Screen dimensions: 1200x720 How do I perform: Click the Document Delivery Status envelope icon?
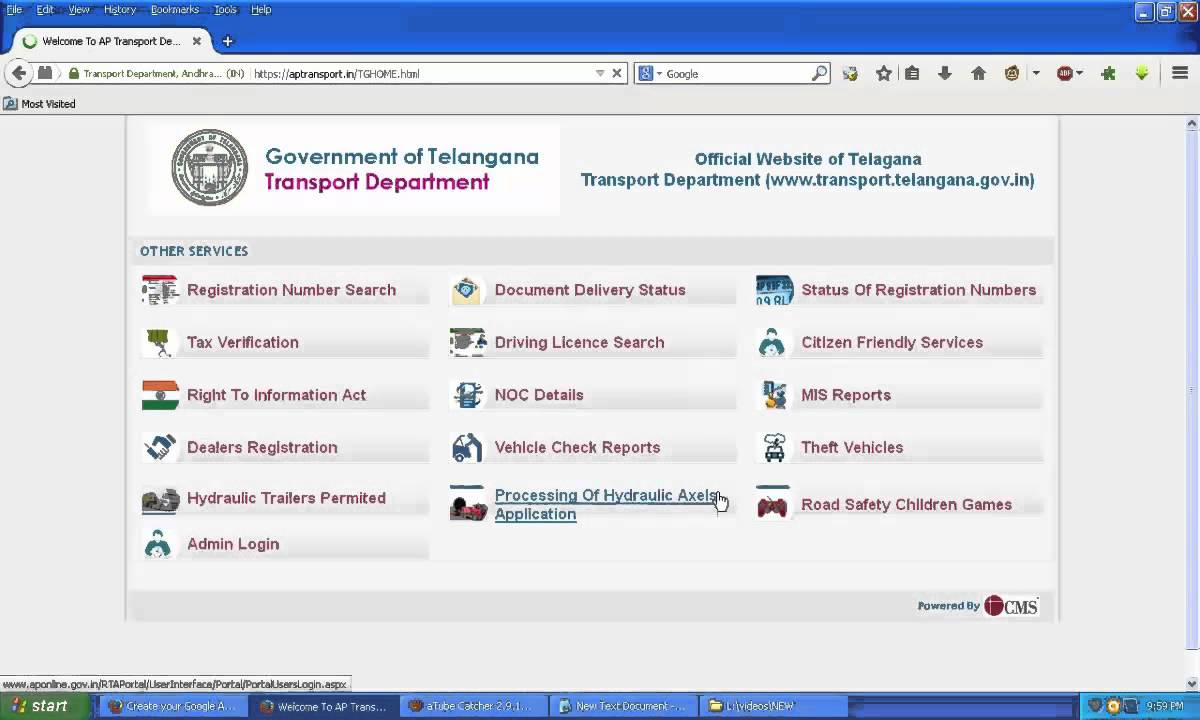(x=467, y=290)
